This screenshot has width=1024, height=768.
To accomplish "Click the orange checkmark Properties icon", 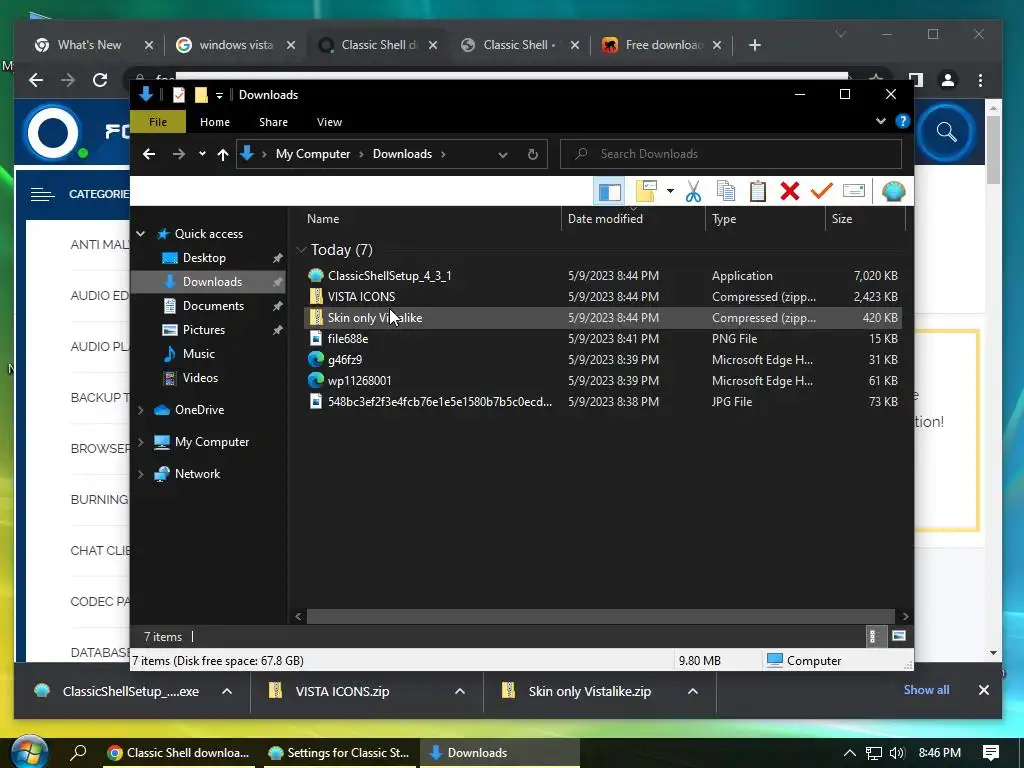I will tap(822, 191).
